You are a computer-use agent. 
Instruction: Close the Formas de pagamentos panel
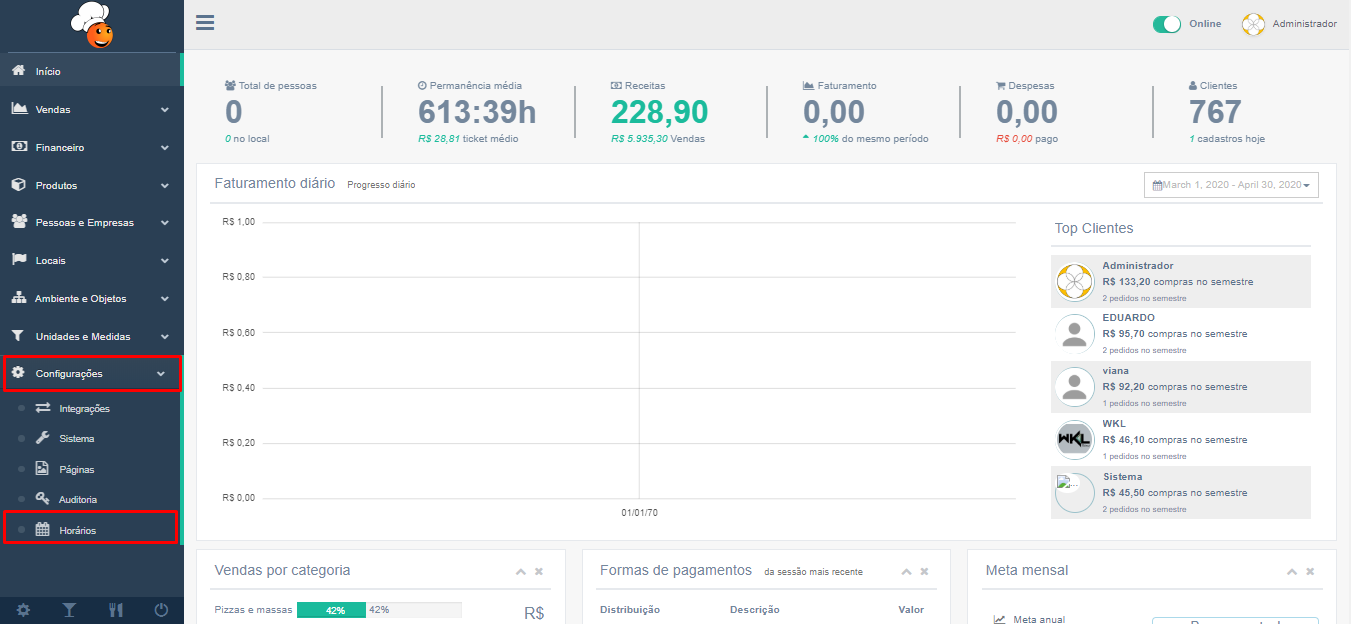click(924, 572)
